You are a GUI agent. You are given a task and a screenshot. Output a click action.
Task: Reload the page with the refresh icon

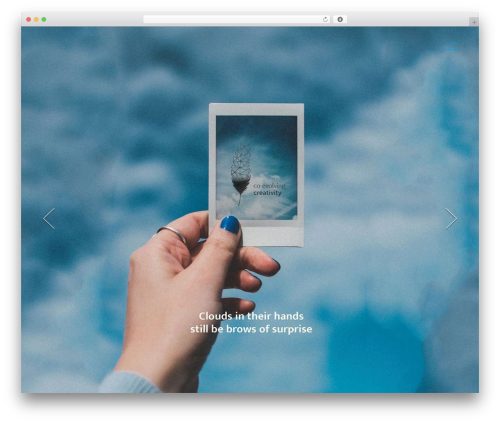point(325,20)
